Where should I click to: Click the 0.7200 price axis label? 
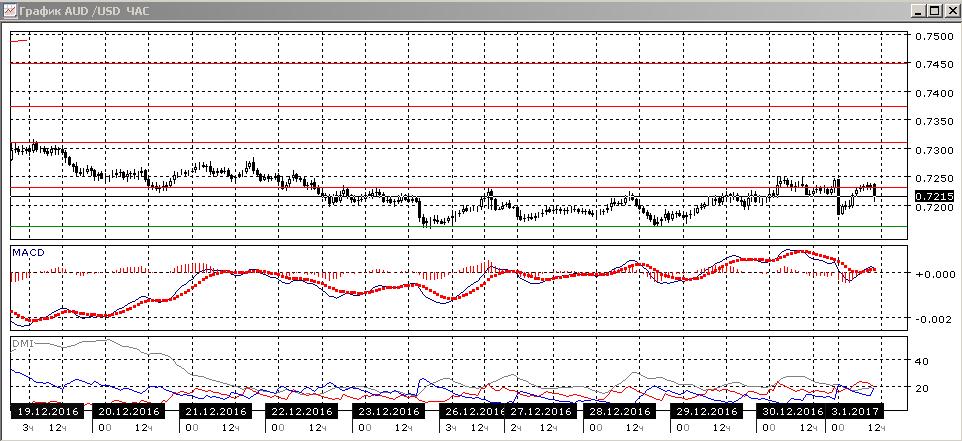tap(933, 208)
